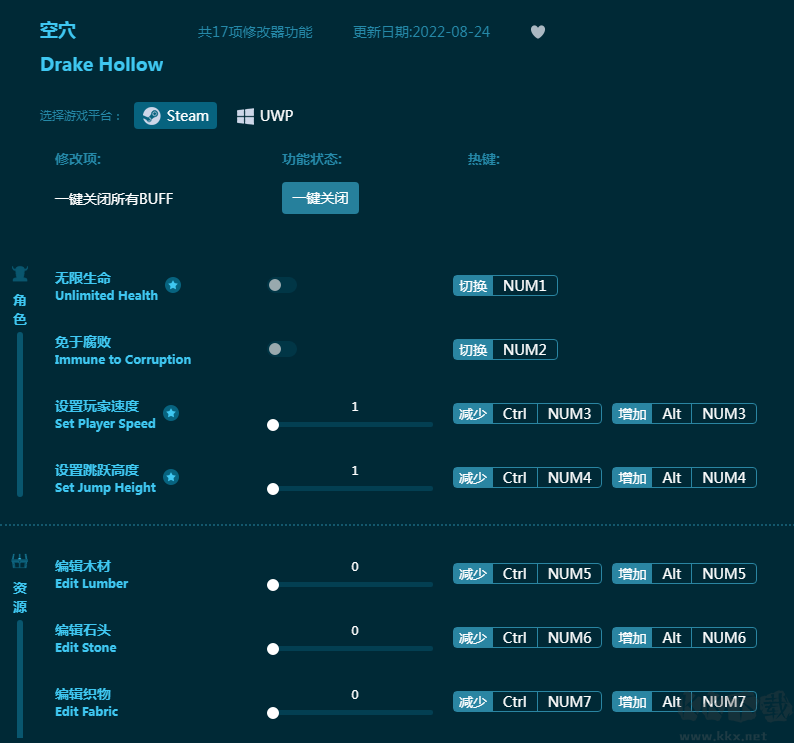Click the star icon beside Unlimited Health

(172, 286)
